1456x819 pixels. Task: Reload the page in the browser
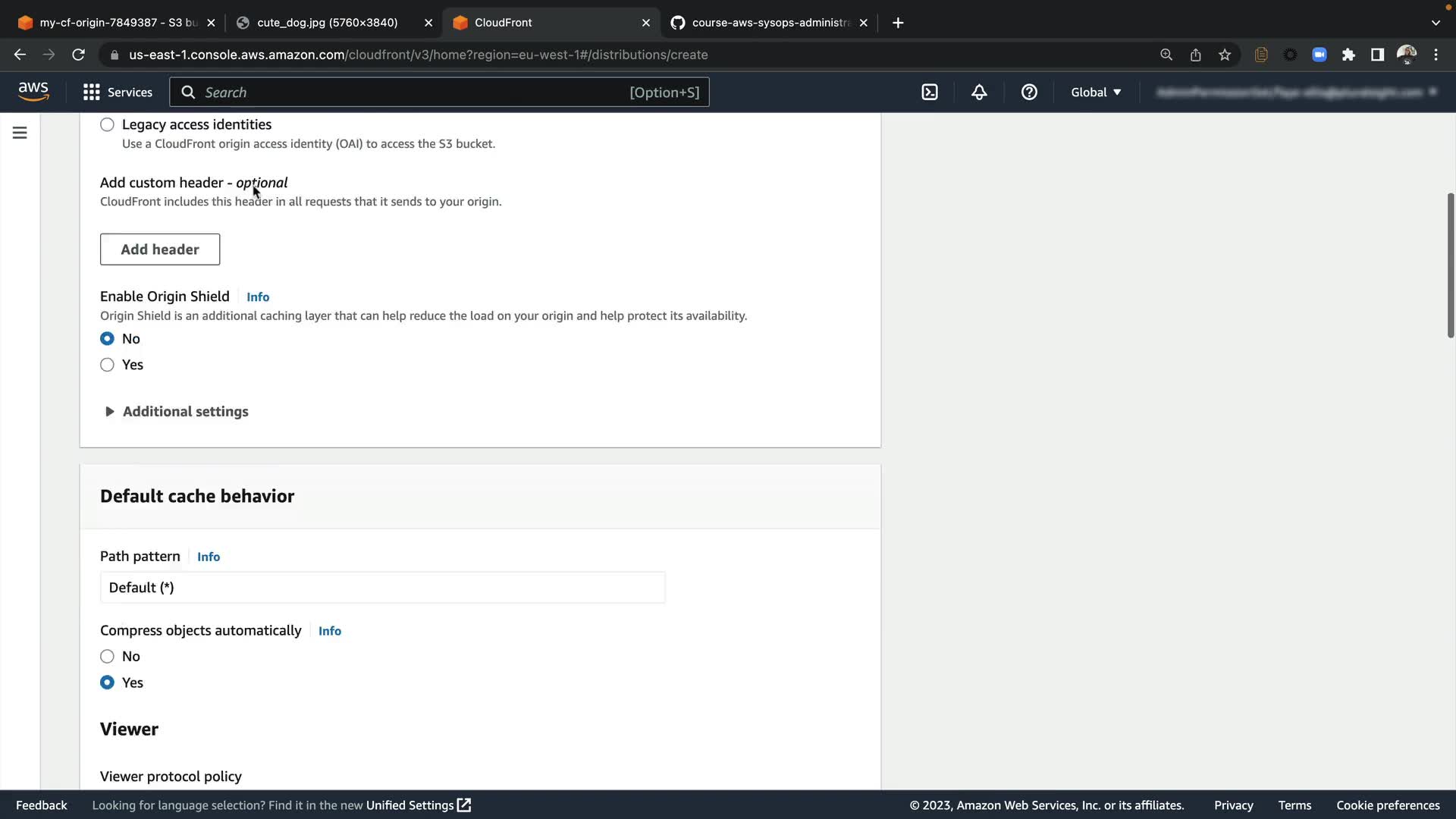coord(78,55)
